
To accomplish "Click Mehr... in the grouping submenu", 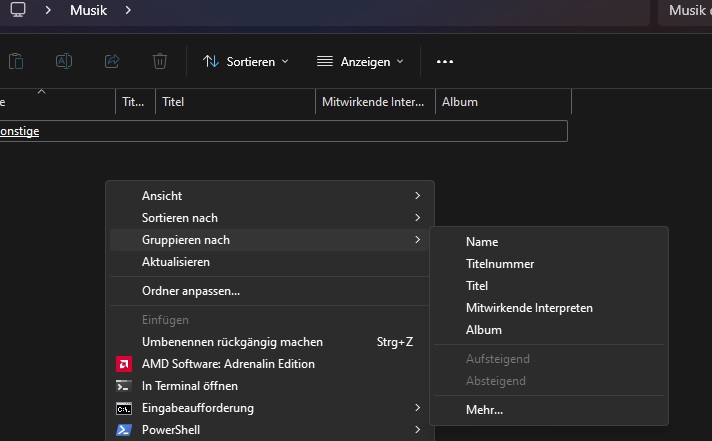I will (484, 409).
